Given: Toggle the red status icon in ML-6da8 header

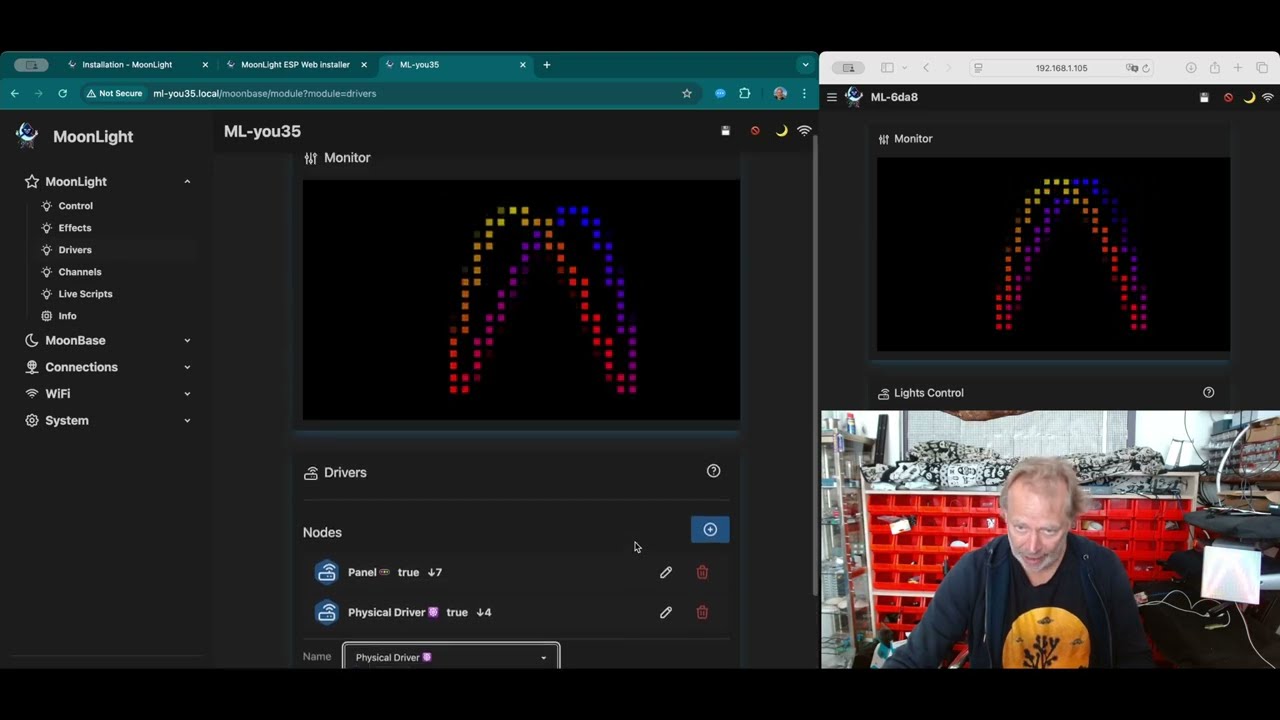Looking at the screenshot, I should click(x=1228, y=97).
